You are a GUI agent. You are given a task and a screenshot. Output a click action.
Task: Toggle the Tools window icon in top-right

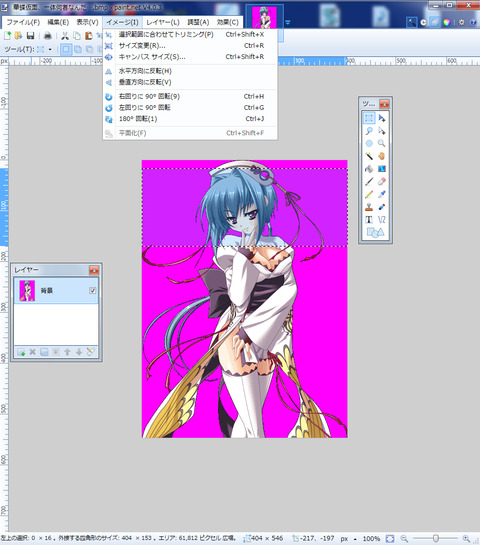click(x=411, y=22)
